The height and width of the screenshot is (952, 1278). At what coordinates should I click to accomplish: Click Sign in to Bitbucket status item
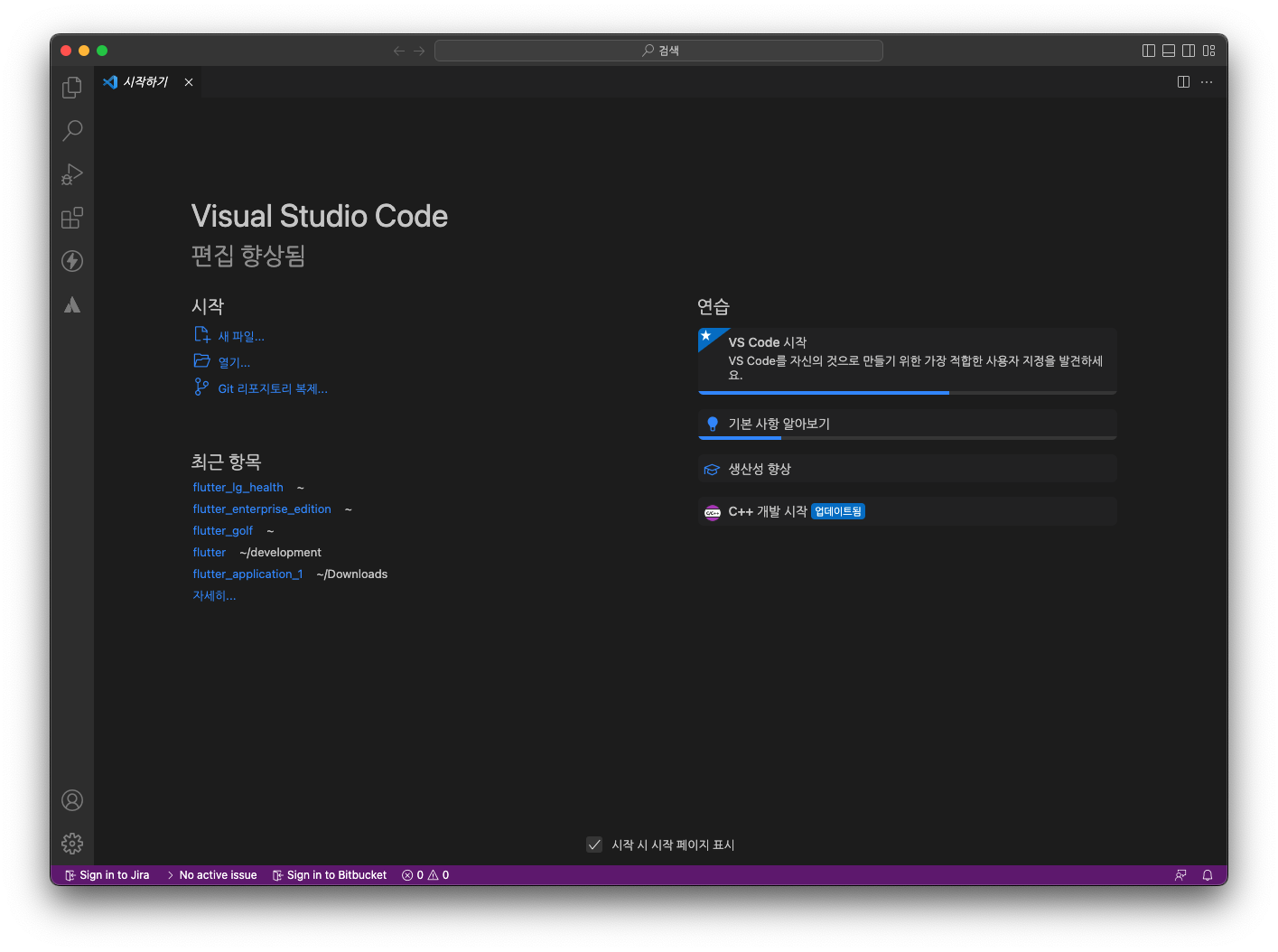coord(330,875)
